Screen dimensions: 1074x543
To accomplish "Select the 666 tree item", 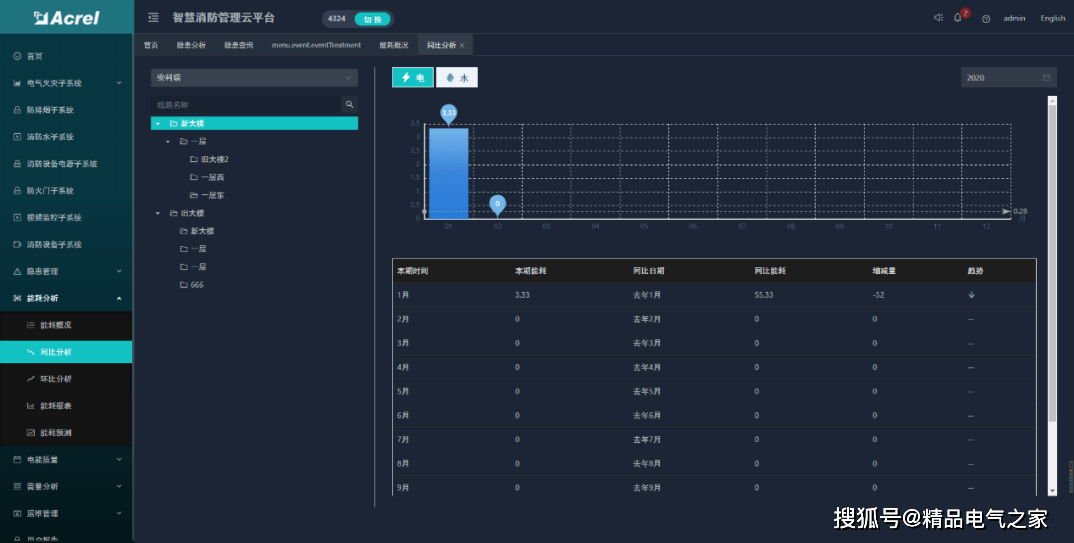I will click(x=197, y=285).
